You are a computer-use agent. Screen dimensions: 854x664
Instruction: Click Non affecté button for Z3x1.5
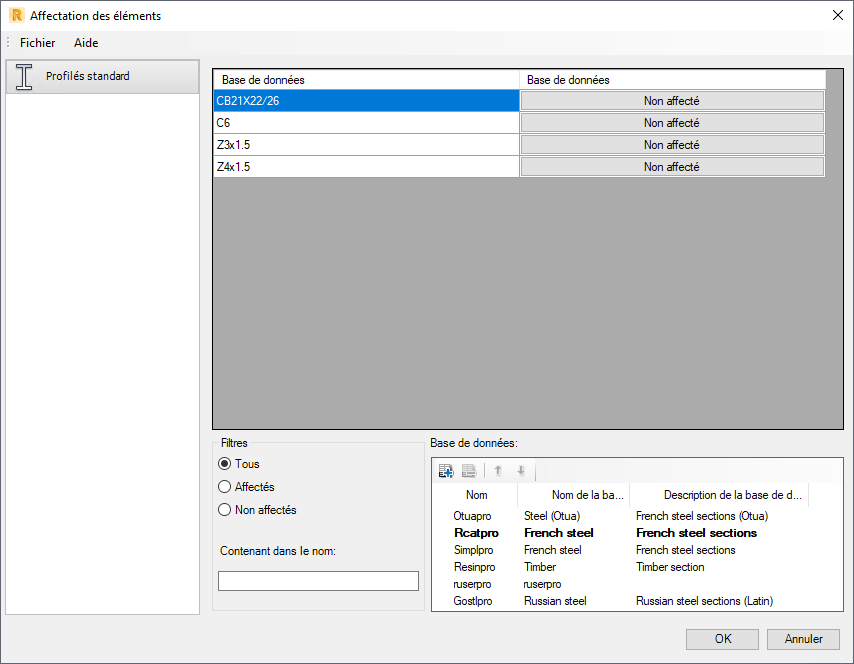(x=672, y=145)
